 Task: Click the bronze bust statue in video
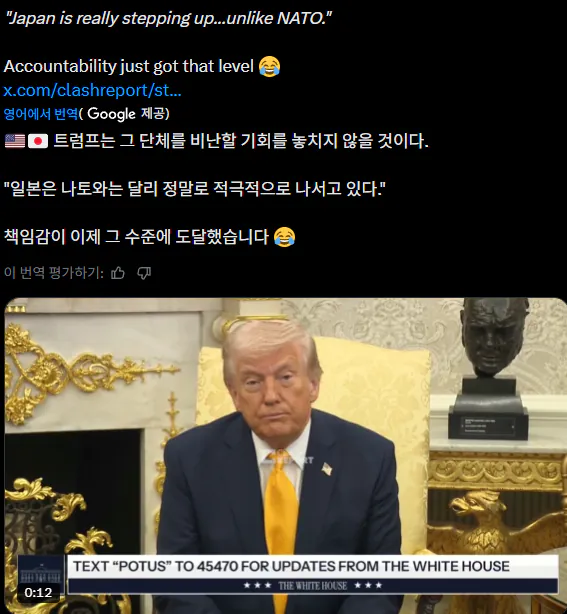pyautogui.click(x=493, y=368)
